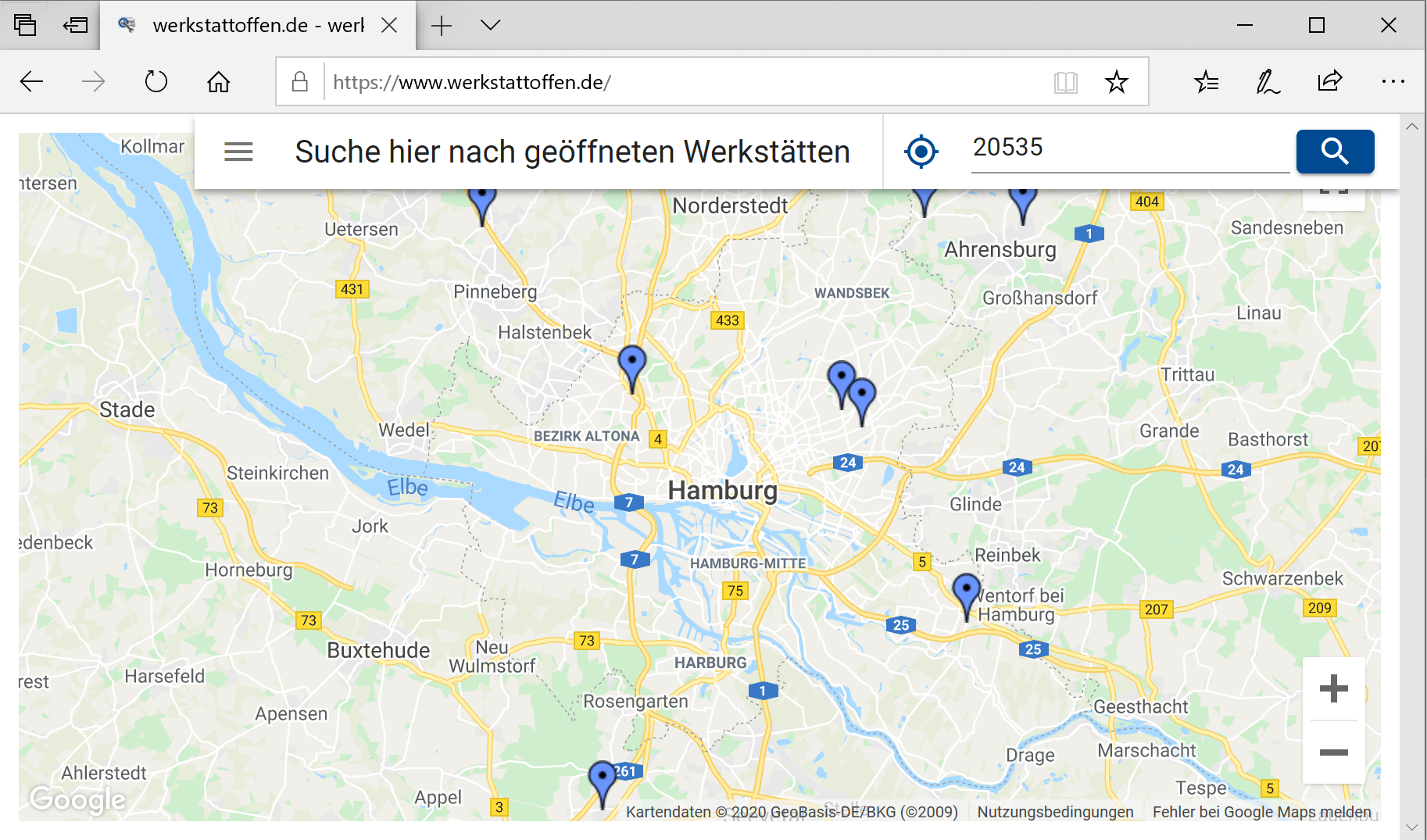Click the Buxtehude label on map
The height and width of the screenshot is (840, 1427).
tap(378, 650)
